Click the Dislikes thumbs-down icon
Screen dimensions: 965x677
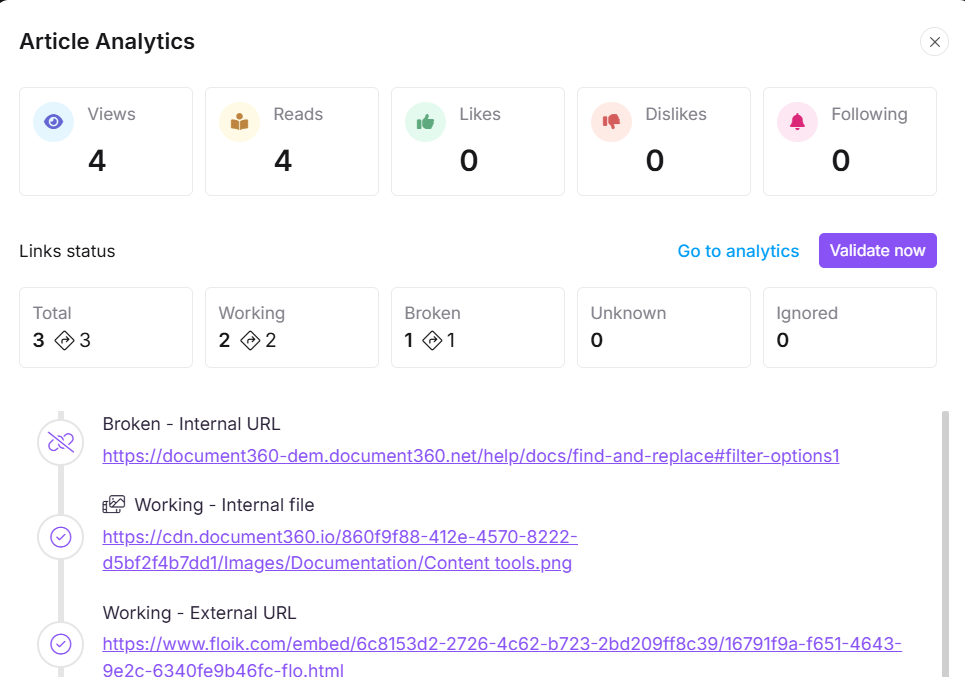point(611,122)
